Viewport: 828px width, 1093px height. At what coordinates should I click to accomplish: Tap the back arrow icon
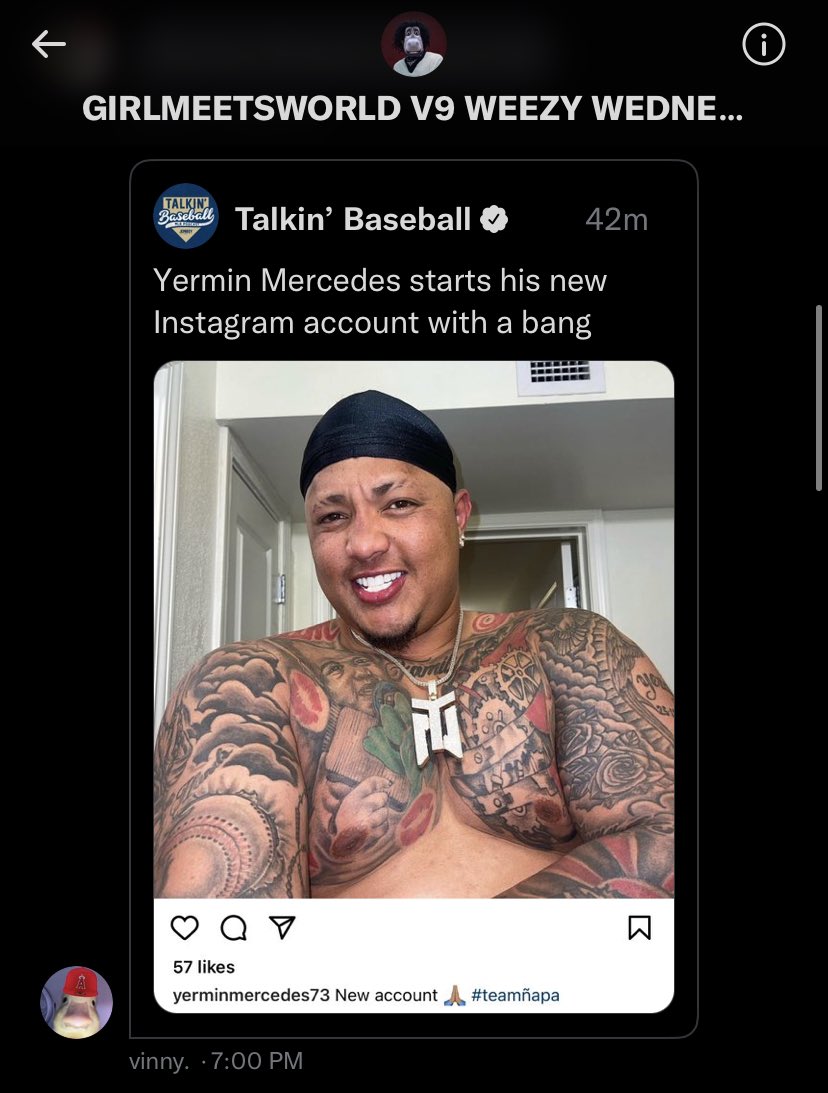49,45
